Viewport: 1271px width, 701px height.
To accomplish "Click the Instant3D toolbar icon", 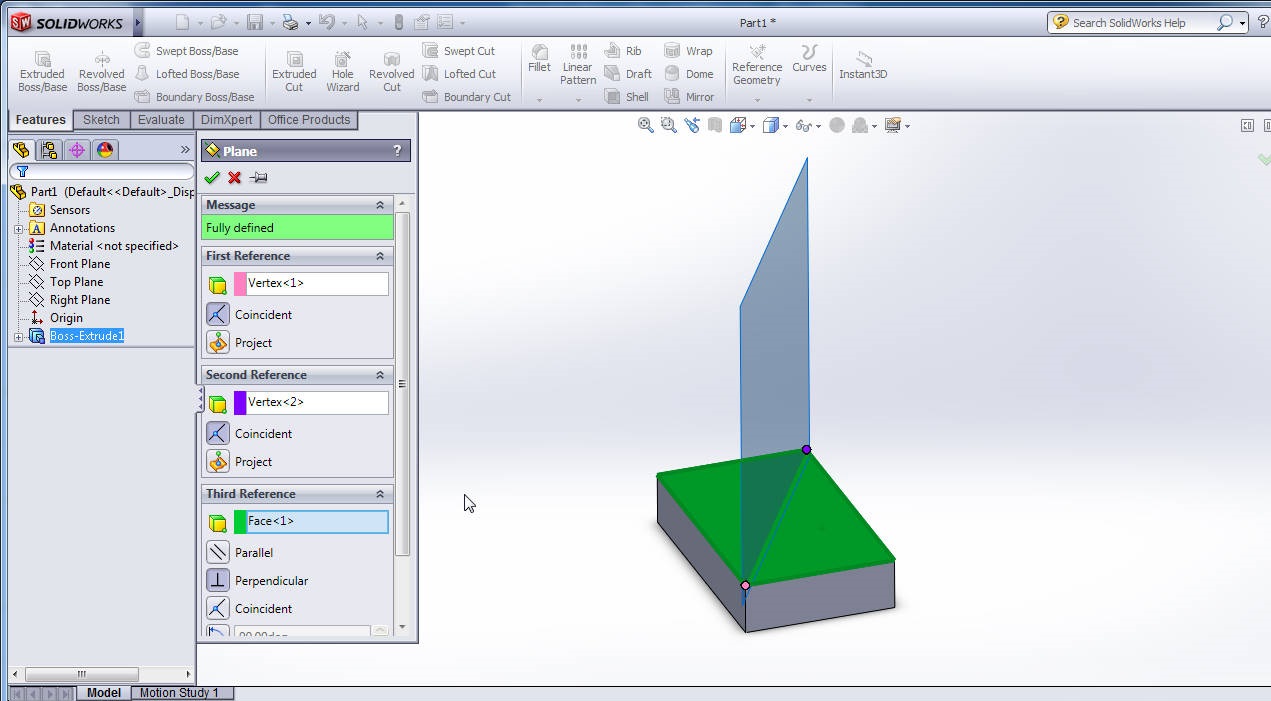I will (x=863, y=66).
